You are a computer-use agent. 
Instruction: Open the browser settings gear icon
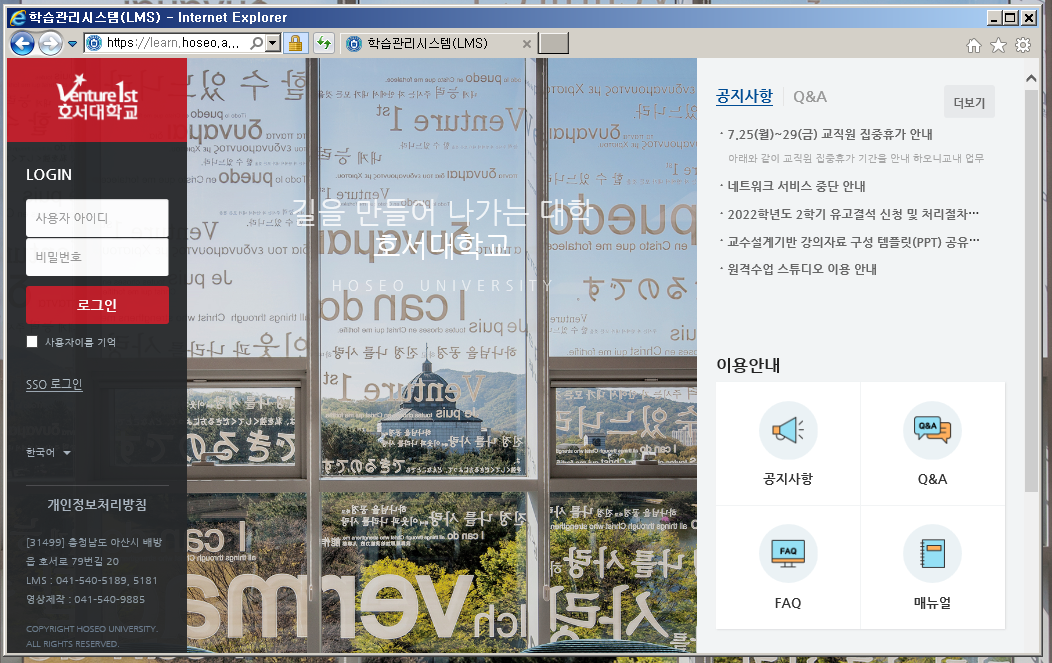tap(1023, 44)
